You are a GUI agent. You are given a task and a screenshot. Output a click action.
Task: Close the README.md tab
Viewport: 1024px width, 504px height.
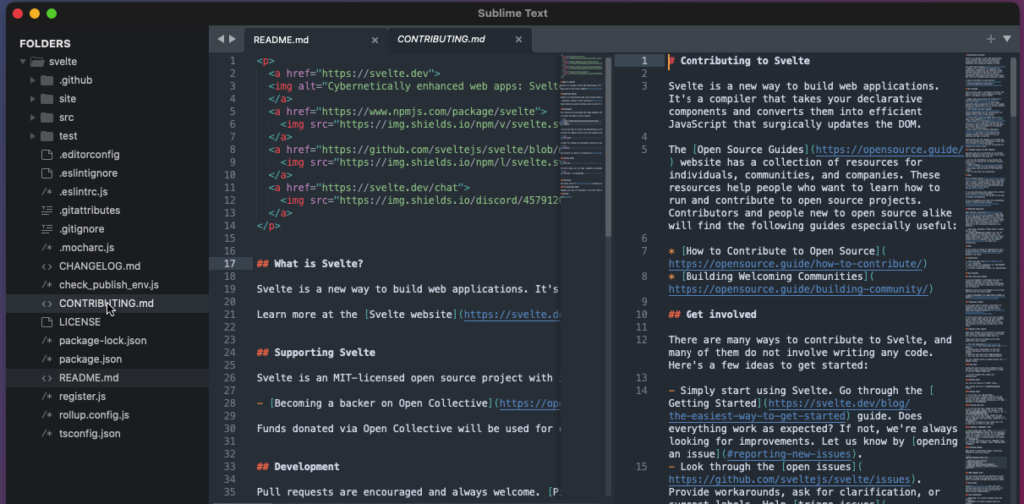[x=375, y=40]
